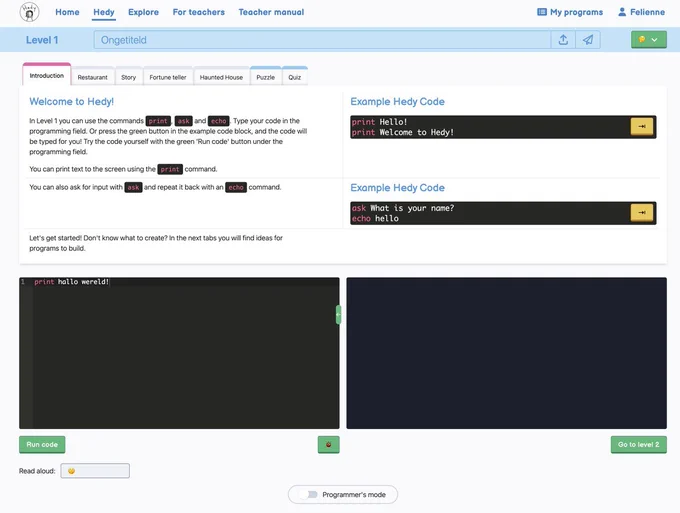
Task: Open the Read aloud voice selector
Action: pyautogui.click(x=95, y=471)
